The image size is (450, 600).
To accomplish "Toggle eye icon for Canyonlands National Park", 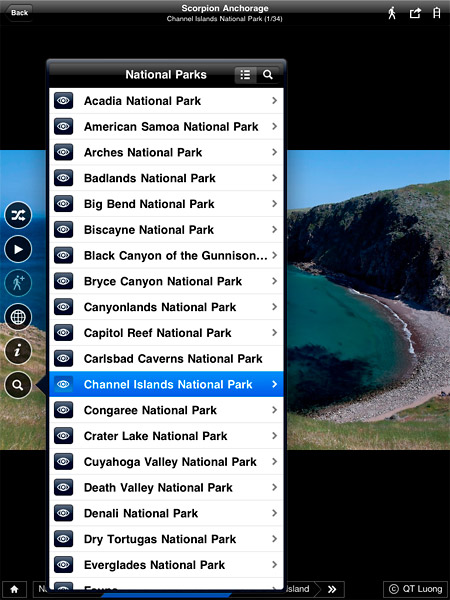I will click(64, 307).
